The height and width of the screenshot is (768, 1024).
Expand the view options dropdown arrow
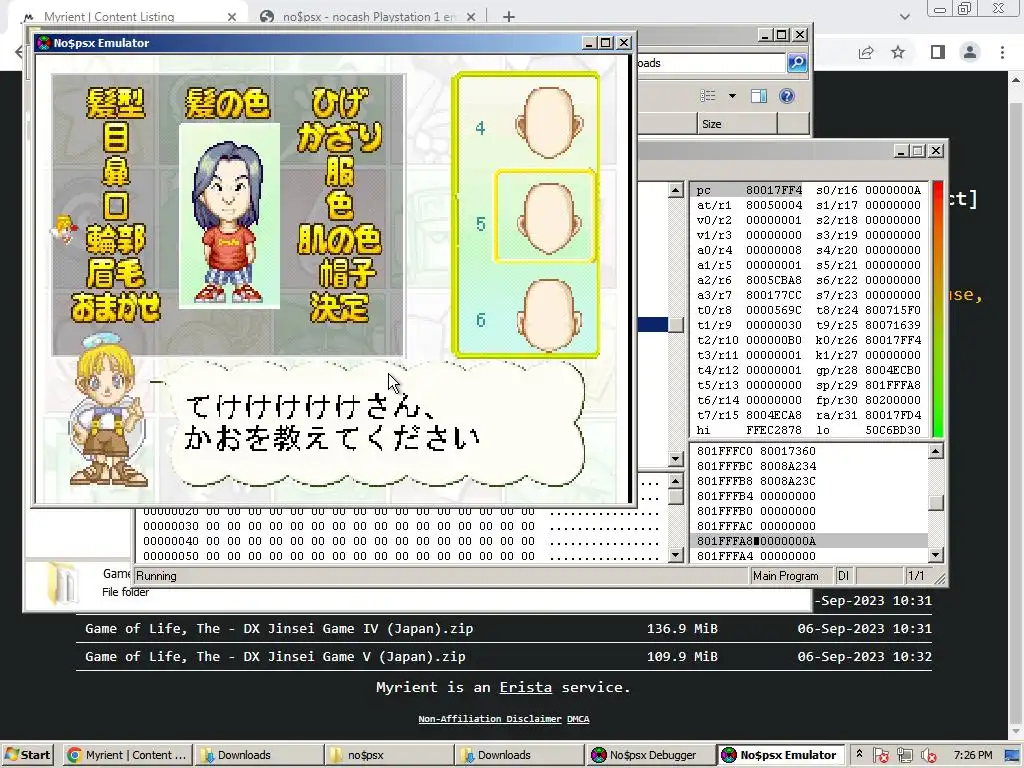(732, 96)
